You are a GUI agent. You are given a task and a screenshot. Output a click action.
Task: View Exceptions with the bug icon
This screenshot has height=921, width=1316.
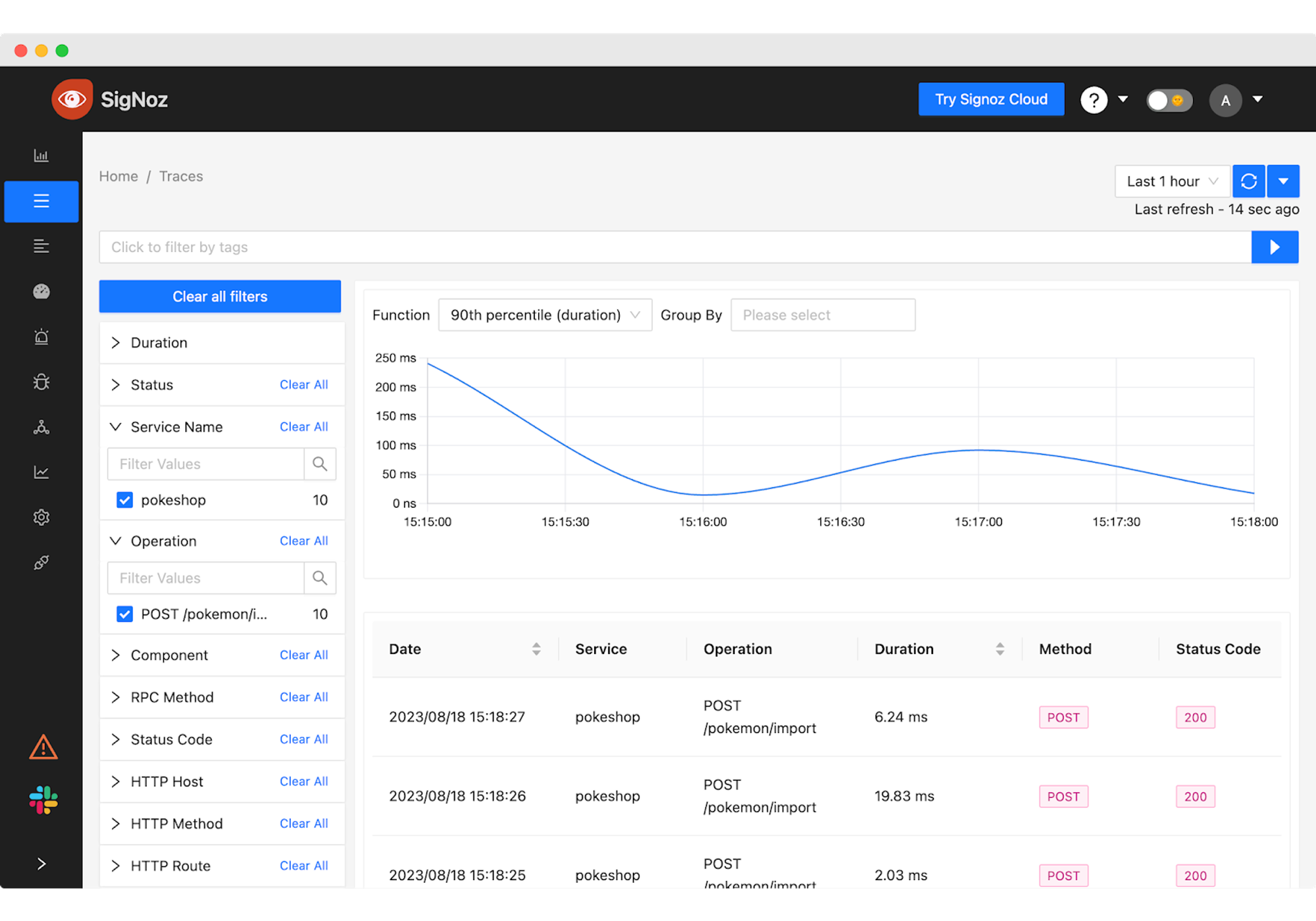coord(41,382)
